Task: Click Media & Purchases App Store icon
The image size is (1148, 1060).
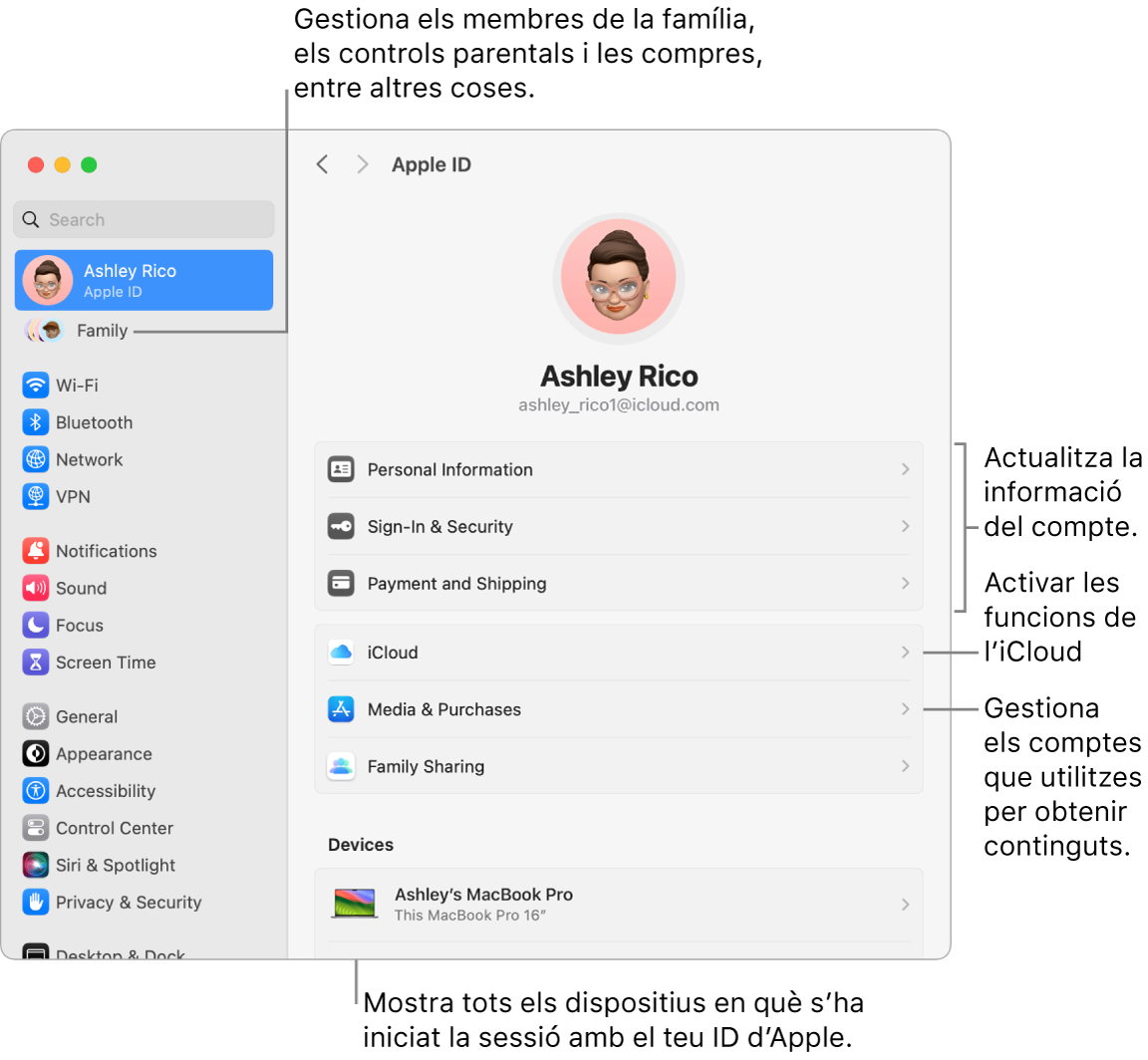Action: click(341, 709)
